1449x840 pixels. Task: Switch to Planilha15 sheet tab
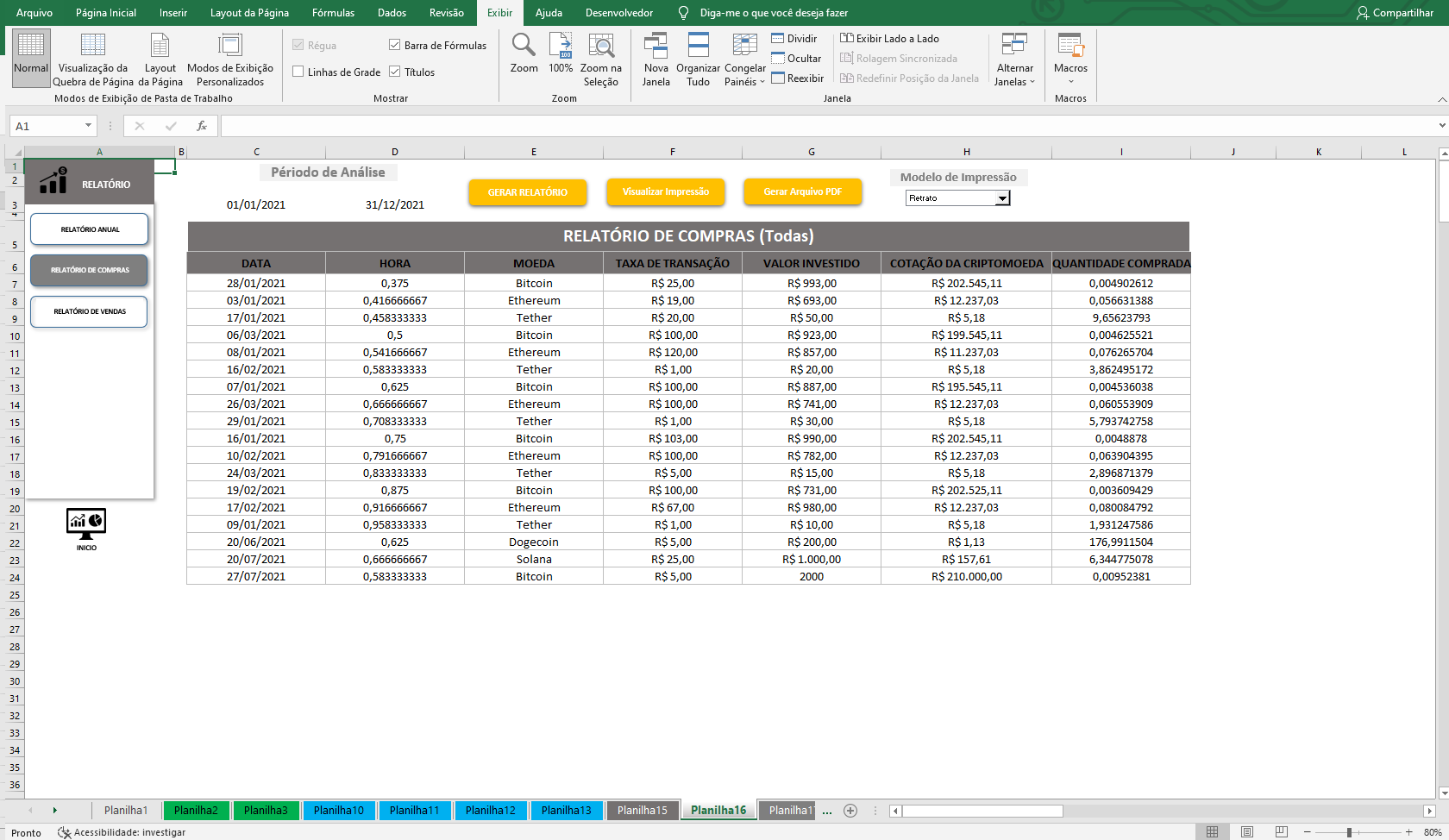tap(643, 811)
